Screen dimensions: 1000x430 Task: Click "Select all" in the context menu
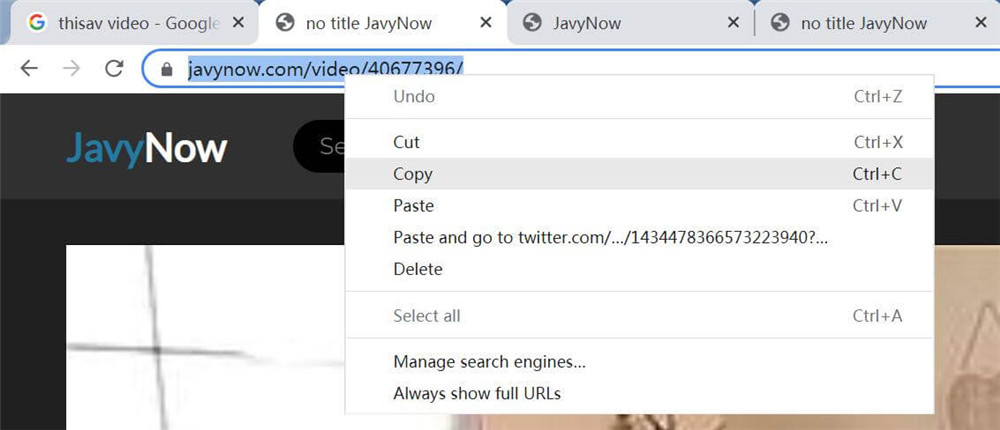(426, 316)
